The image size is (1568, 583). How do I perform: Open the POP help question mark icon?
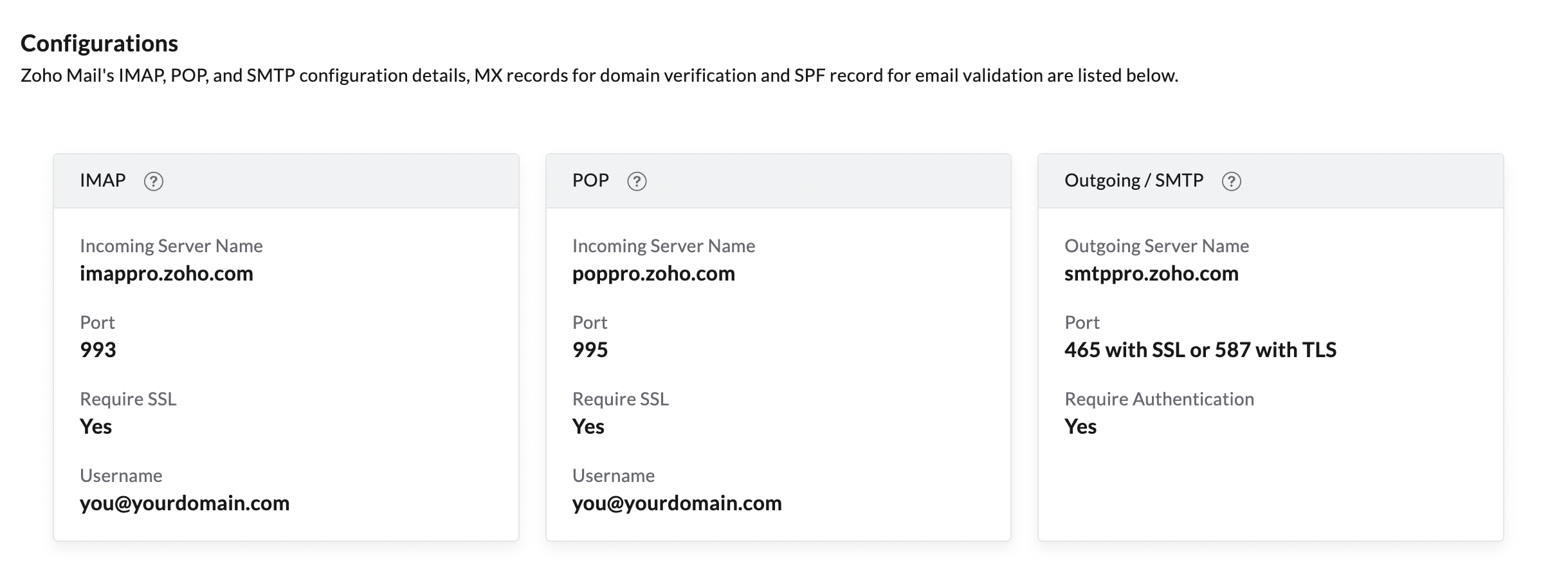[x=637, y=181]
